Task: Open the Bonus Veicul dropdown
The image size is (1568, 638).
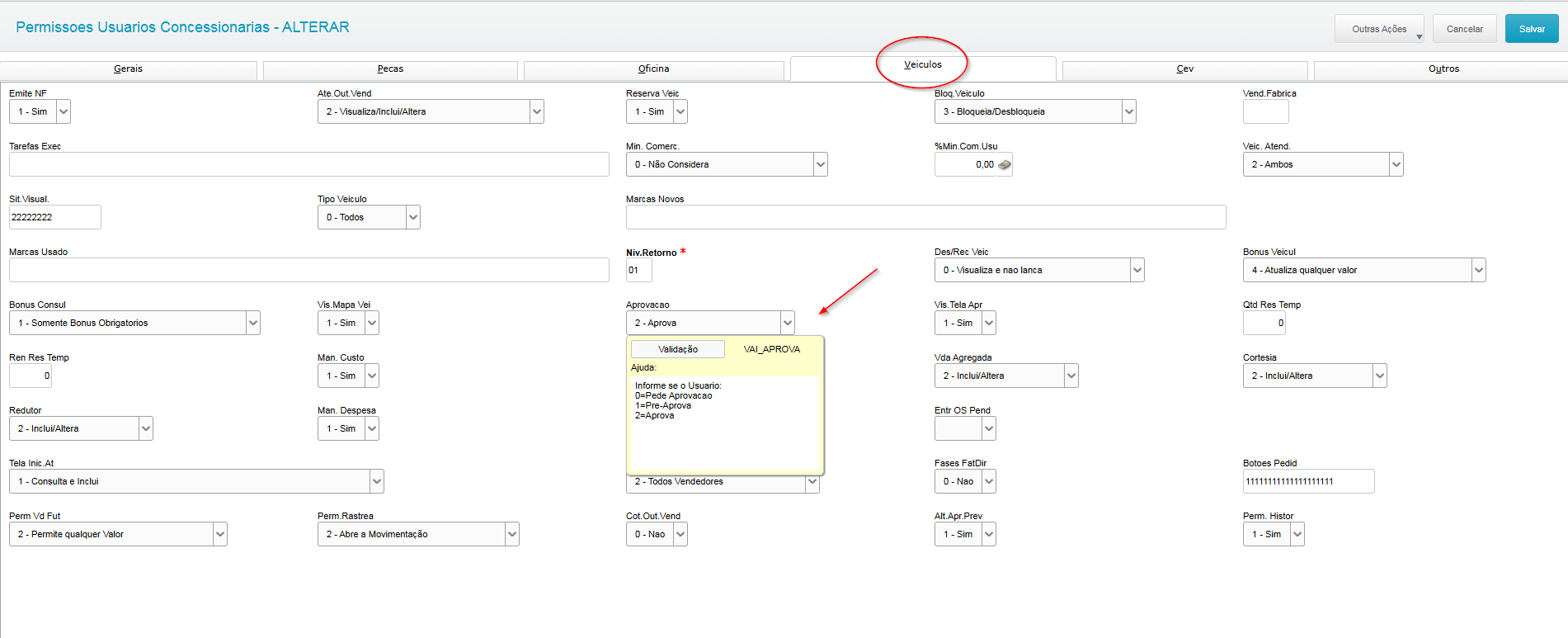Action: click(x=1478, y=270)
